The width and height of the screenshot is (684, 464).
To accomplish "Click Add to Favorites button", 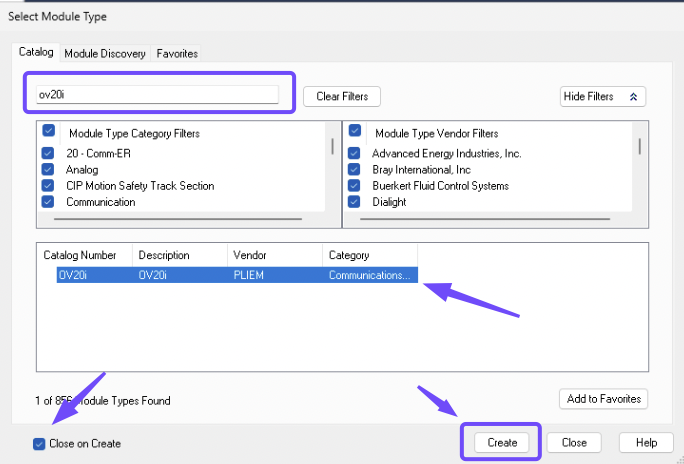I will tap(602, 399).
